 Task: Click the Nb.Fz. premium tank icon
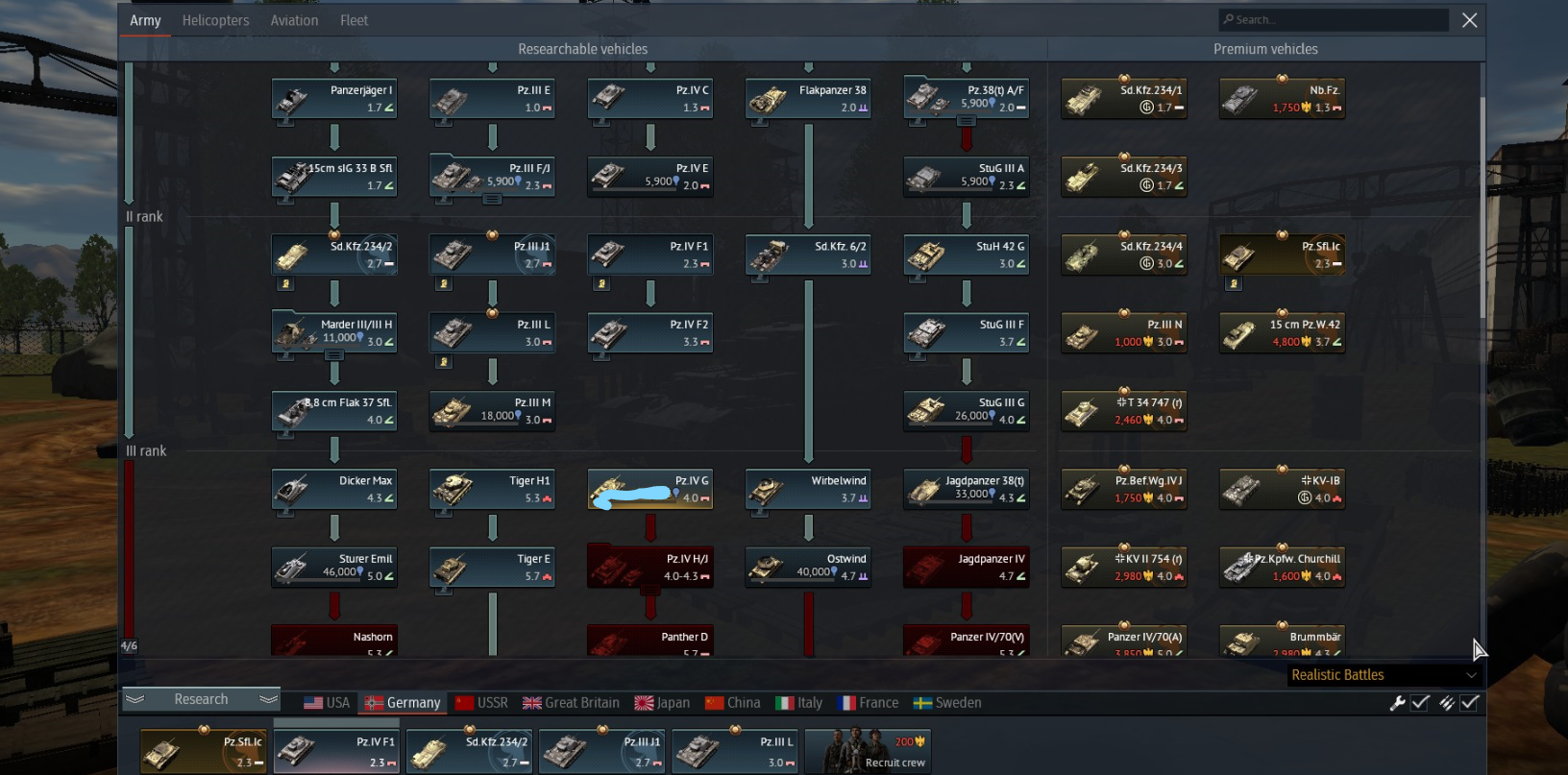1282,98
